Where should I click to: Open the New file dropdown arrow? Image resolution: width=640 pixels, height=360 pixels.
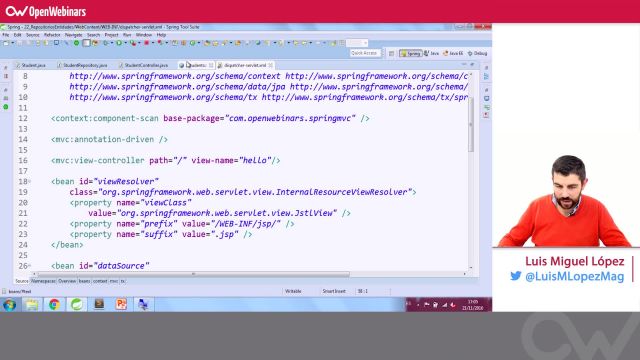click(x=13, y=43)
